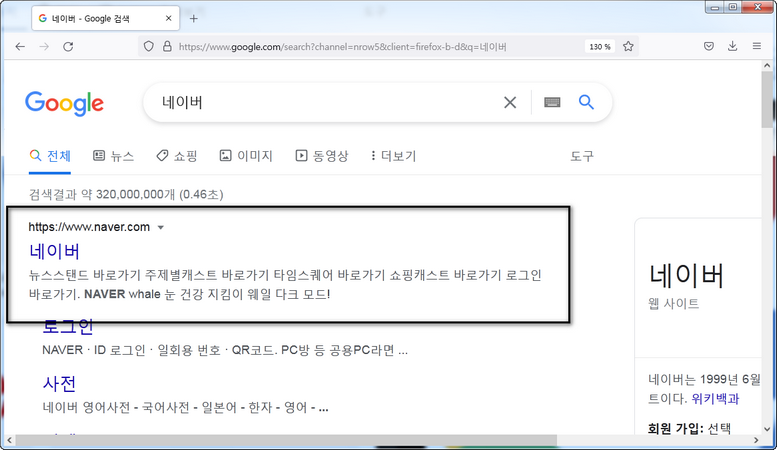Open the 도구 search tools
777x450 pixels.
pyautogui.click(x=582, y=157)
